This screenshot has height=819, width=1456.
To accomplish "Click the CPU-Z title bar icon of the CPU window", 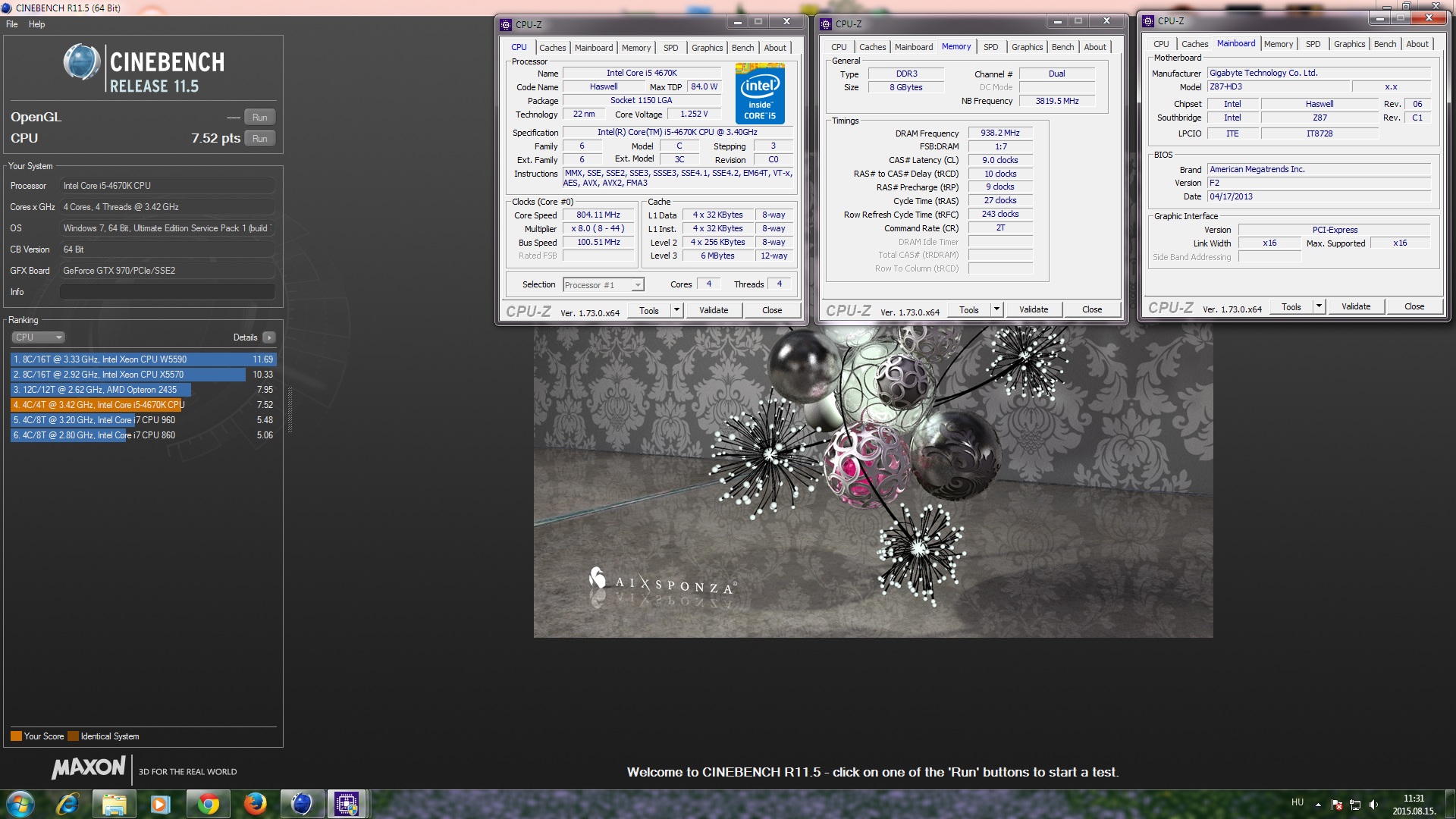I will pos(506,24).
